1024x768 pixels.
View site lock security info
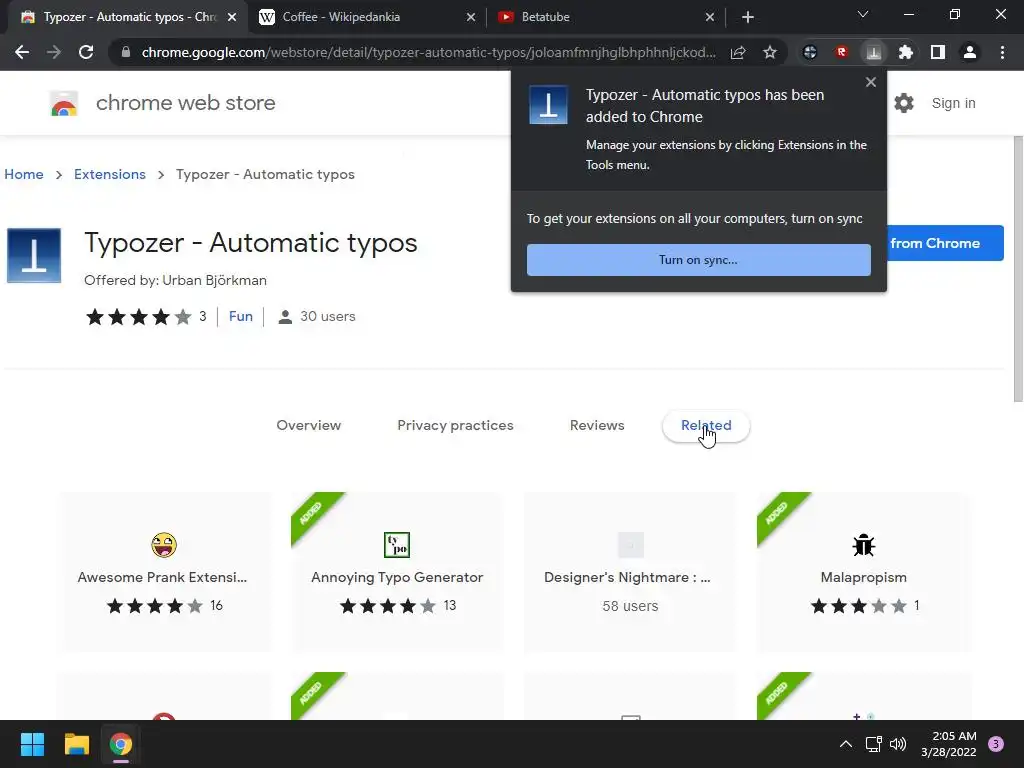[125, 52]
